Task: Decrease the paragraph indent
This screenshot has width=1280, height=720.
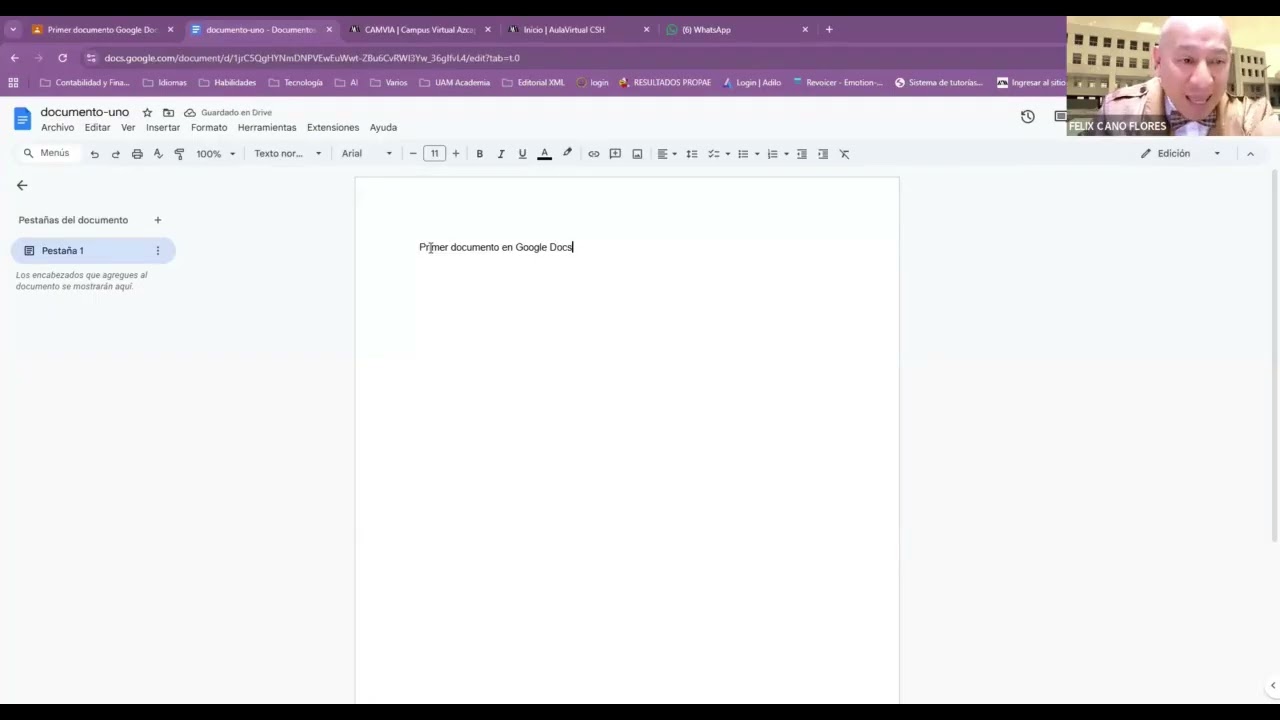Action: click(x=801, y=154)
